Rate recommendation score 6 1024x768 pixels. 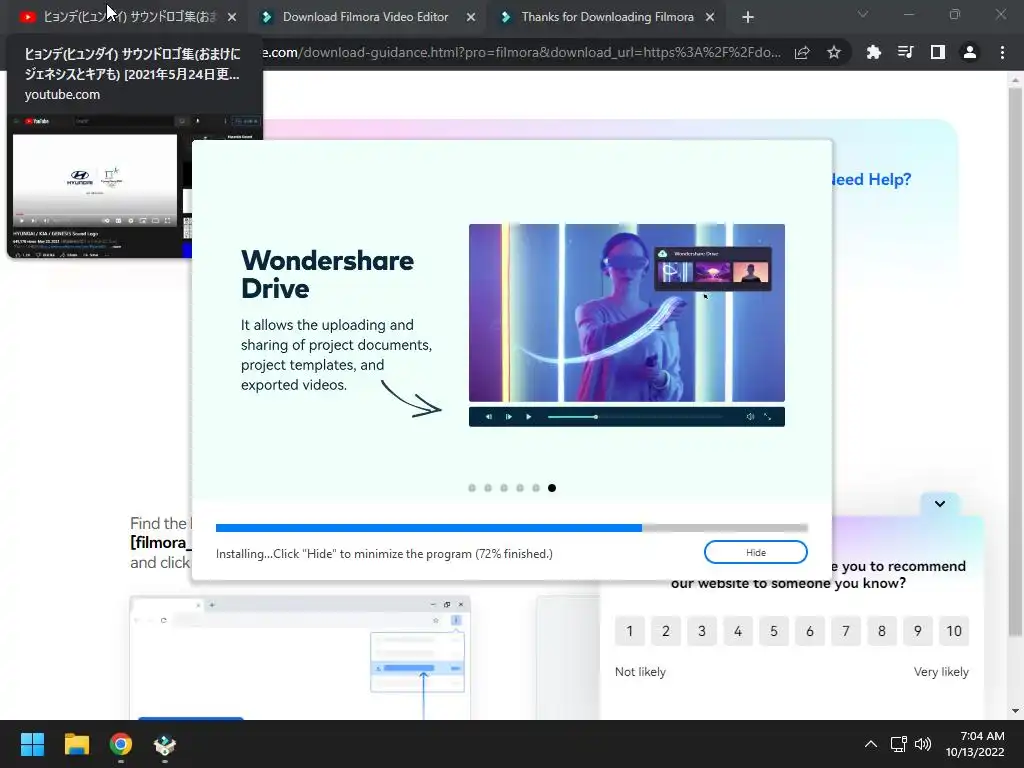pyautogui.click(x=810, y=631)
